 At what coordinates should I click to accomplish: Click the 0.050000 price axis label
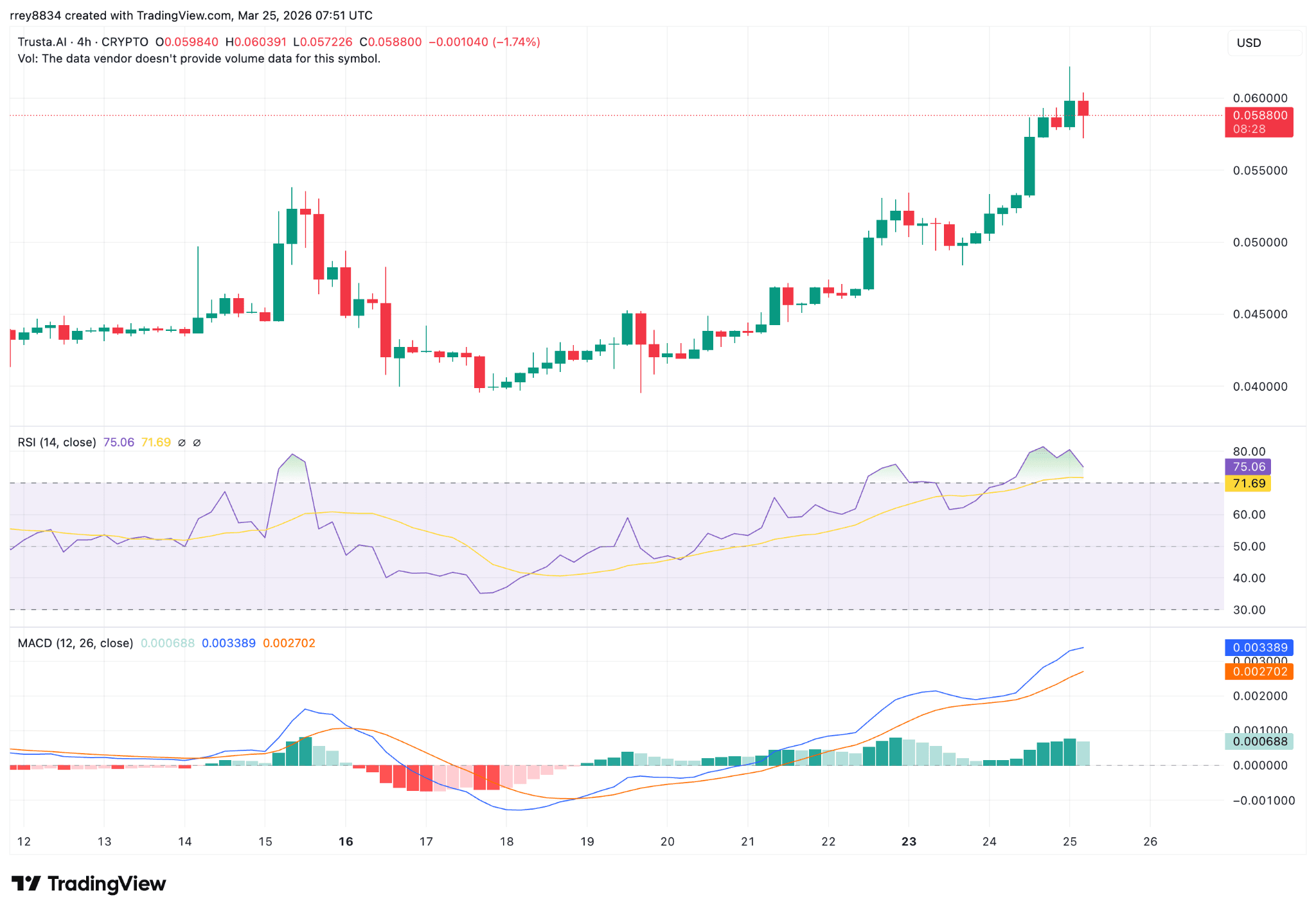[x=1260, y=242]
